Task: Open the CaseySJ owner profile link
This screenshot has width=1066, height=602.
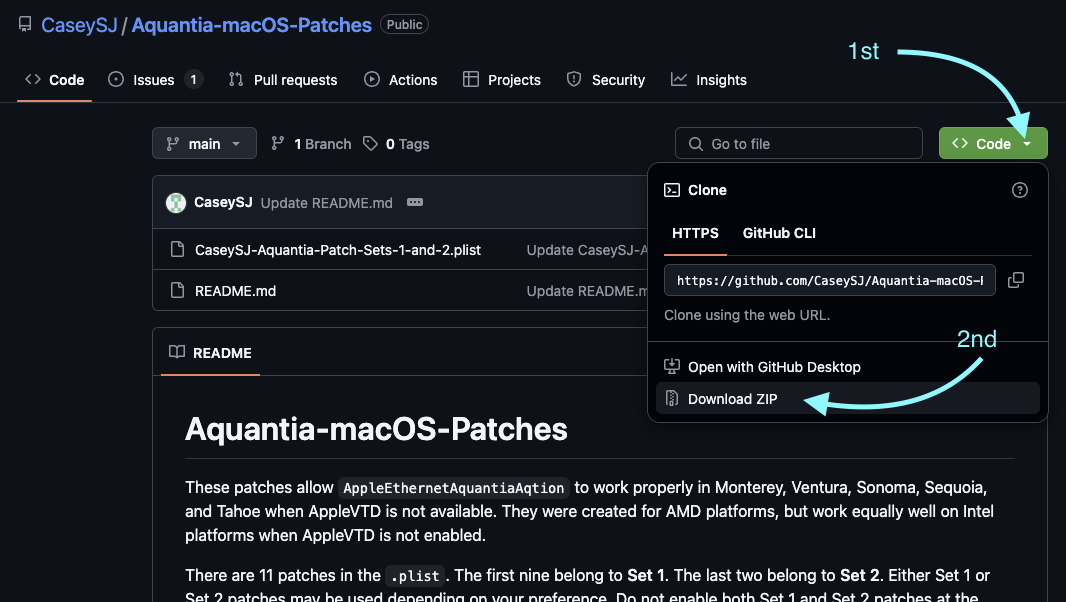Action: (79, 25)
